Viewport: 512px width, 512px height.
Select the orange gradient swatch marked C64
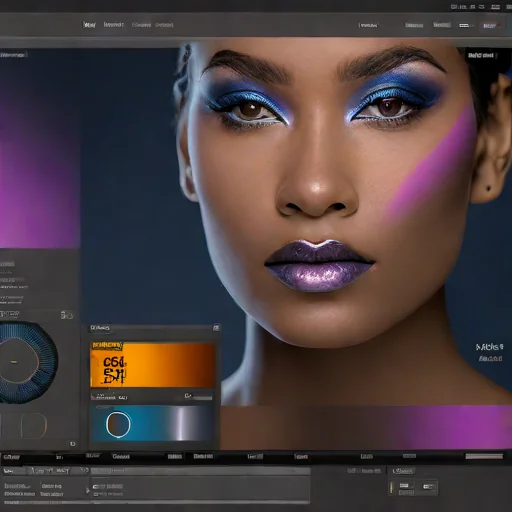(x=153, y=365)
